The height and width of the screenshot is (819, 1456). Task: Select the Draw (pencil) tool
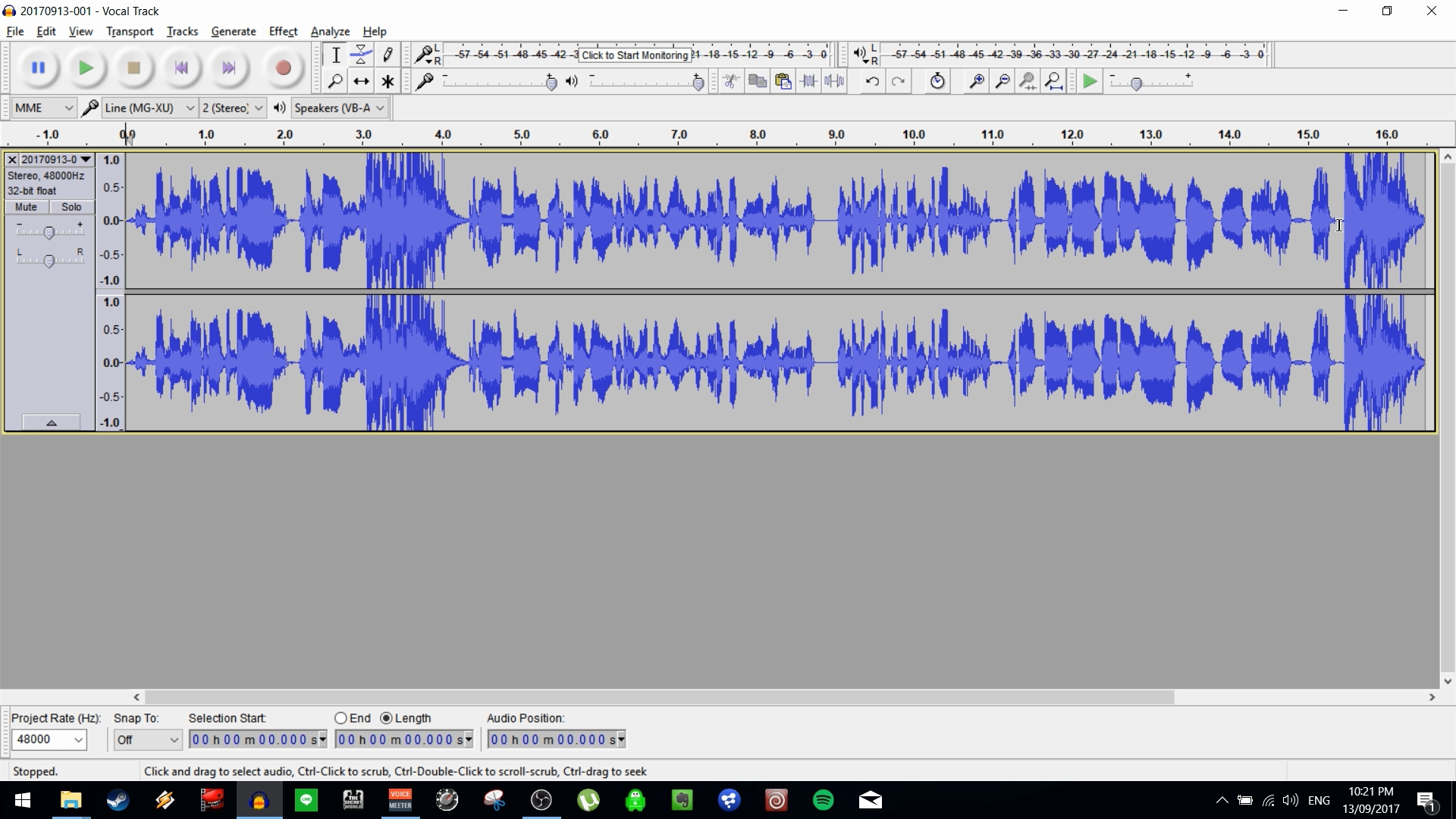click(388, 55)
